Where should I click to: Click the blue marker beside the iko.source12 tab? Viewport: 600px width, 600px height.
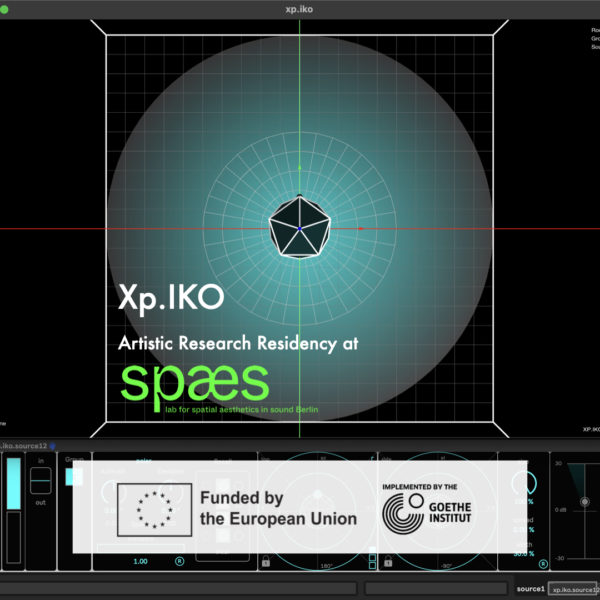point(52,446)
